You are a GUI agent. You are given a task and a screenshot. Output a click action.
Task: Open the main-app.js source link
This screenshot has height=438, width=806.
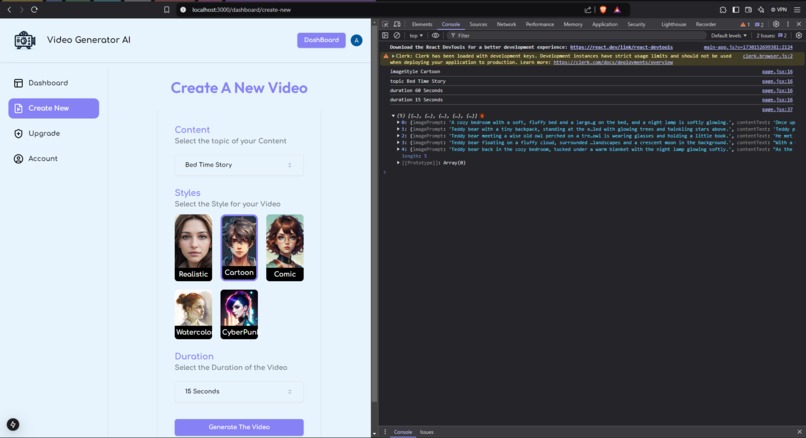tap(748, 47)
